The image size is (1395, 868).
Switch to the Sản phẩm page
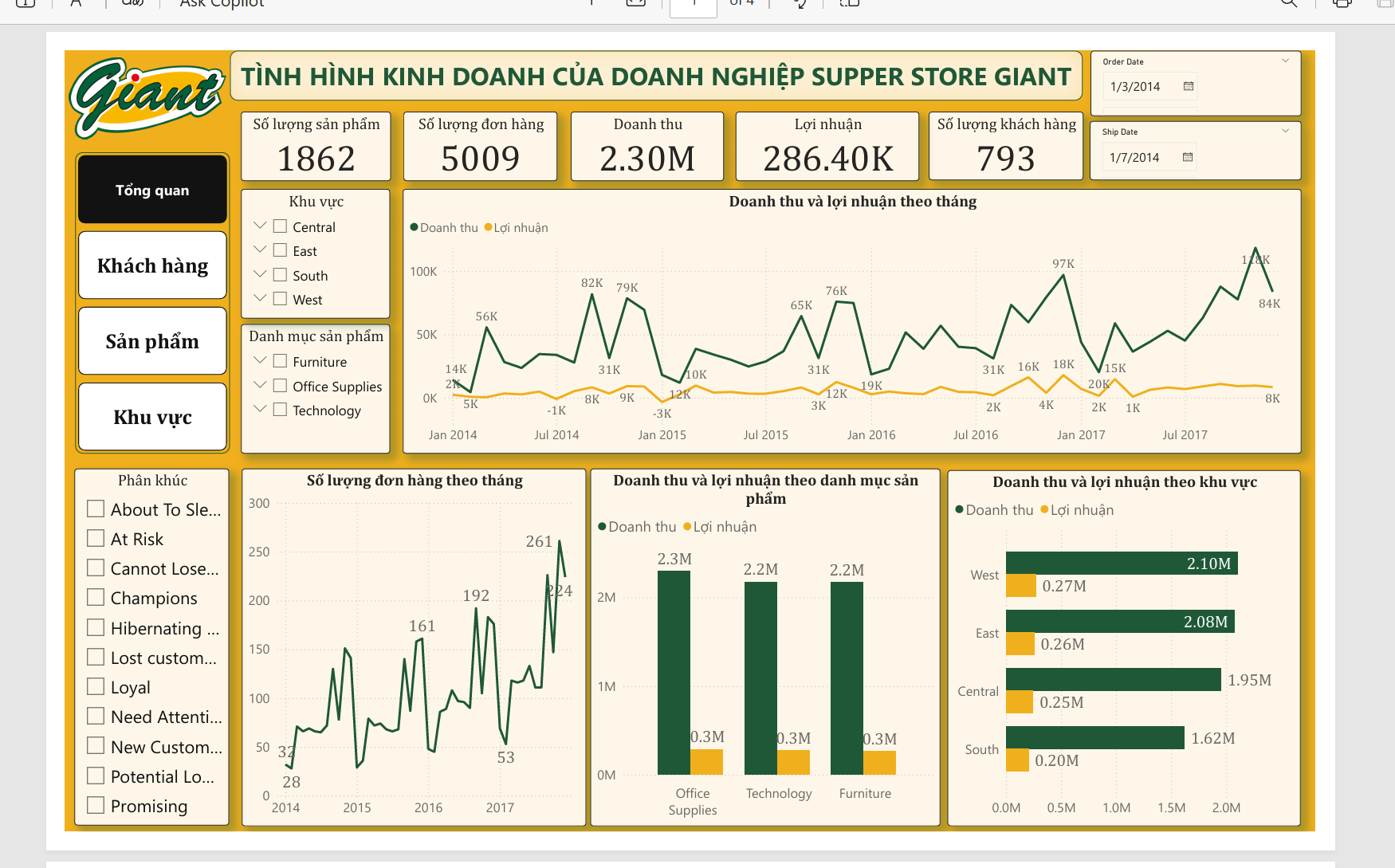152,341
